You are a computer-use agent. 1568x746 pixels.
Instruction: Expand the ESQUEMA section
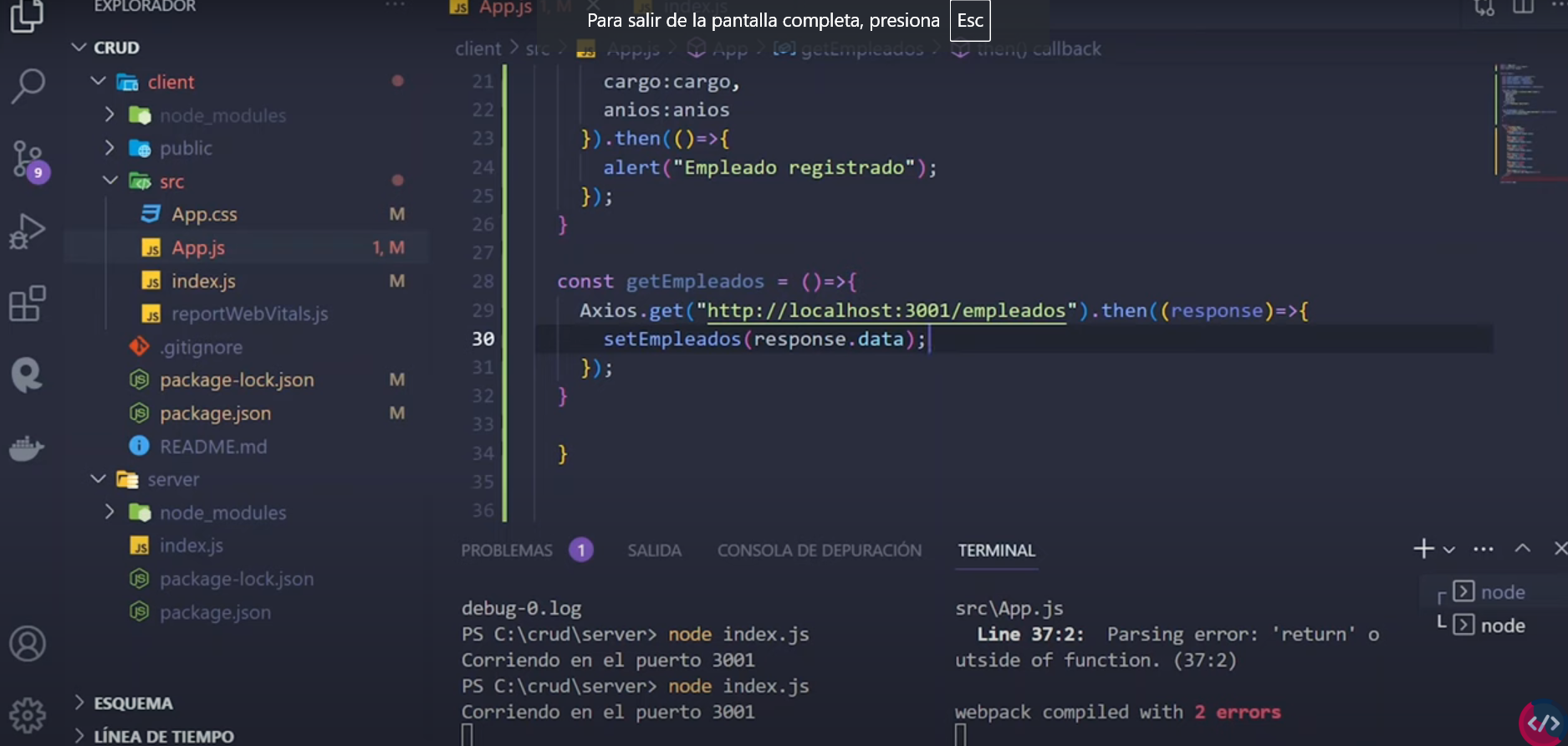pos(133,703)
